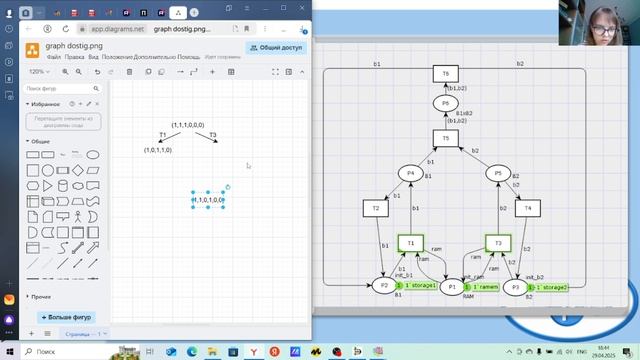Open the pages list icon

click(x=47, y=334)
